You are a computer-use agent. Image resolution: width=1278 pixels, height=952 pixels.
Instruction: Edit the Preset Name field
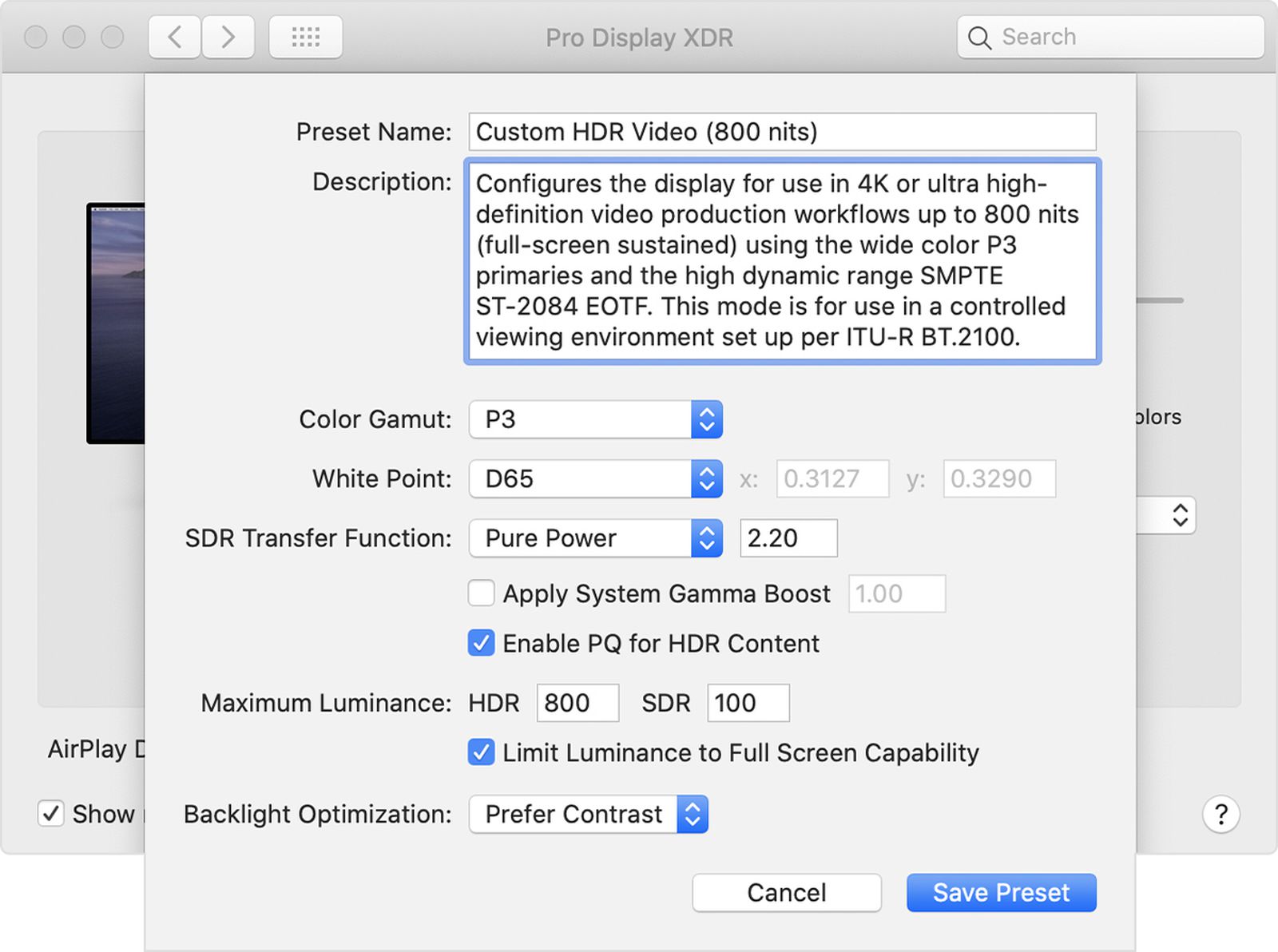click(781, 132)
